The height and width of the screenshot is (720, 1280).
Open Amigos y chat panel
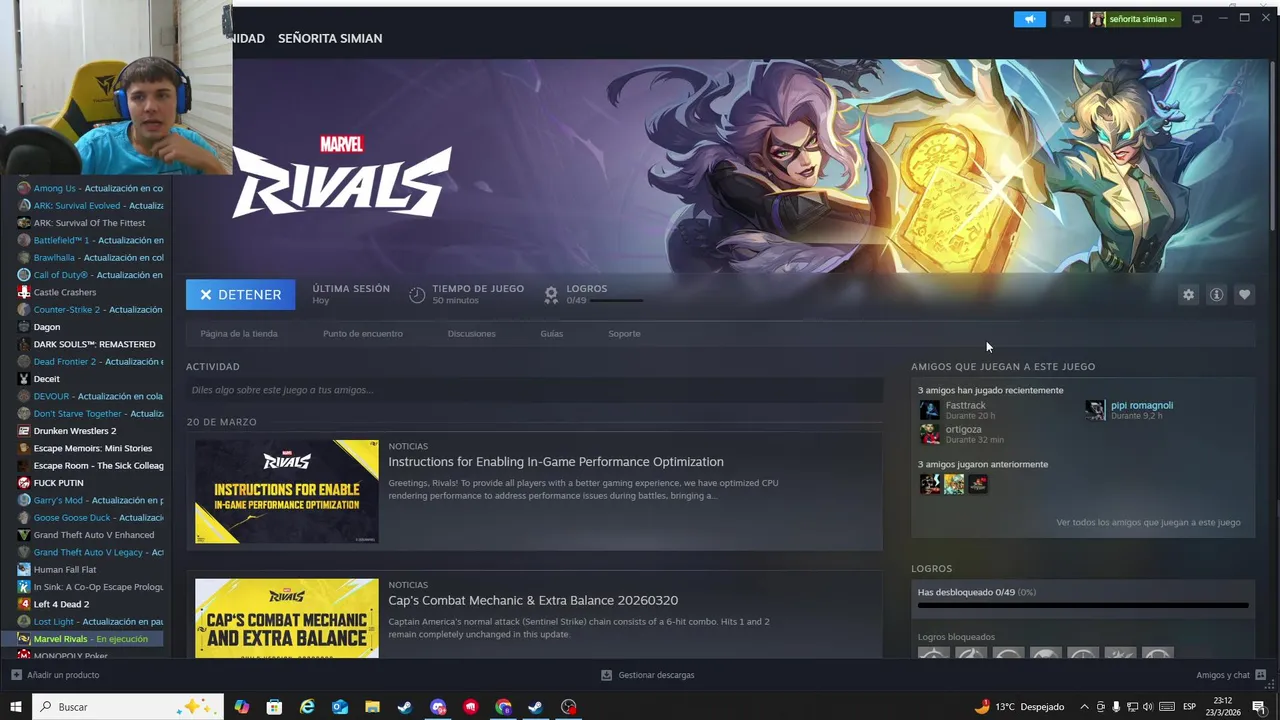[1231, 675]
